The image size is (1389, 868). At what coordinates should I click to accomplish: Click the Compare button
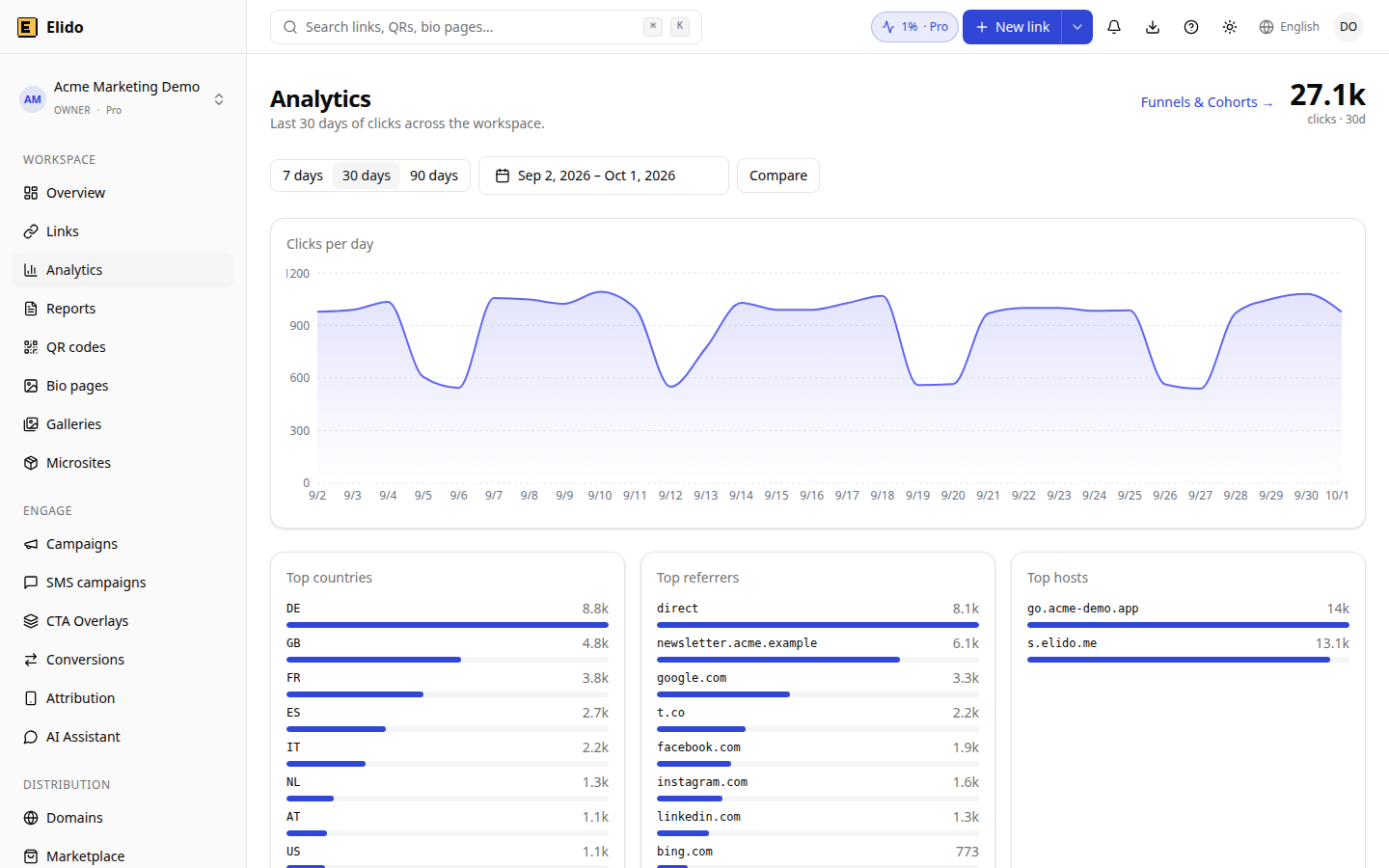[x=778, y=176]
